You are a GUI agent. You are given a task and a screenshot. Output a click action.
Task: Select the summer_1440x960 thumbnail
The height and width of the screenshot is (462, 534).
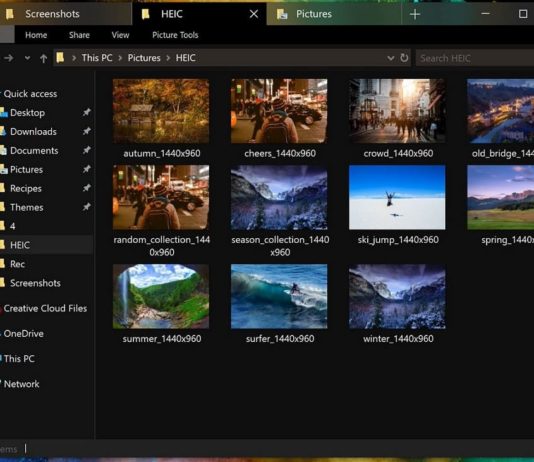[x=161, y=297]
